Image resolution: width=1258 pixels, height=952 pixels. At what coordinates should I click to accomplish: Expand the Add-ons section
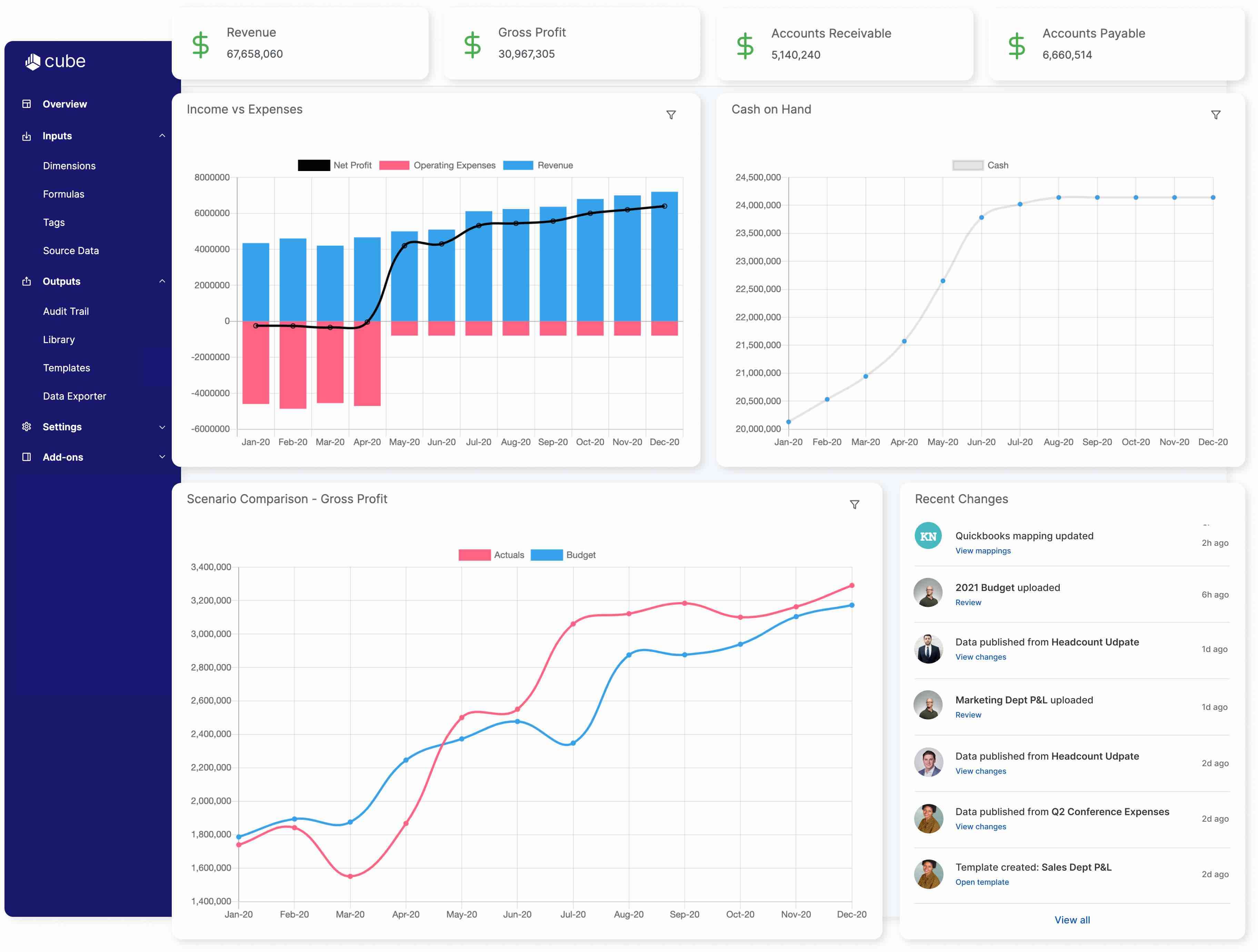pyautogui.click(x=162, y=457)
